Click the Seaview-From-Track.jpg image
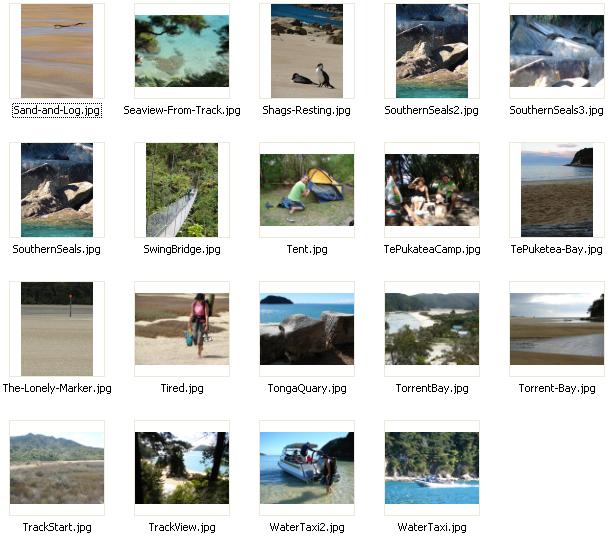The height and width of the screenshot is (536, 612). click(182, 51)
